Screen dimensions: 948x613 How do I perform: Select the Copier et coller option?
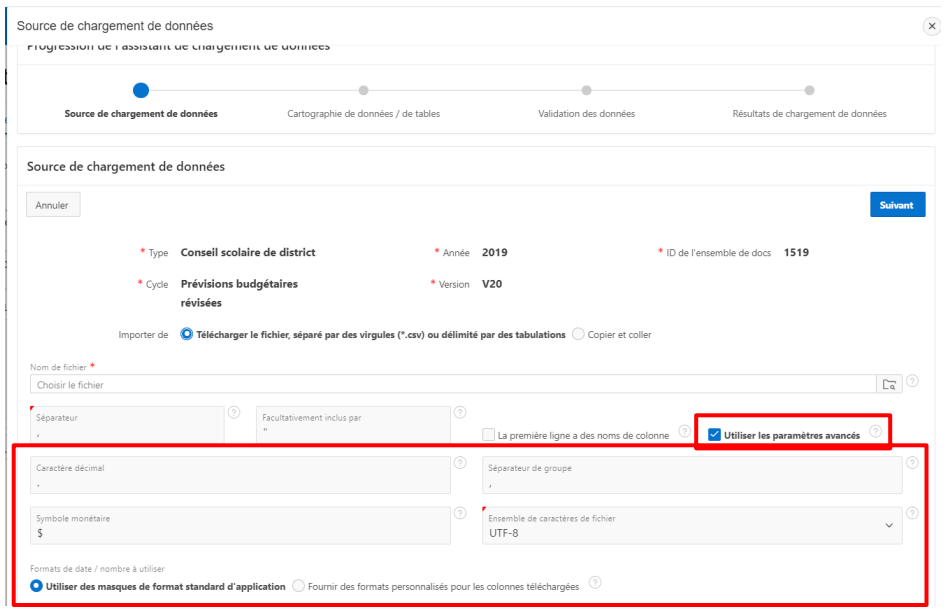[x=579, y=334]
